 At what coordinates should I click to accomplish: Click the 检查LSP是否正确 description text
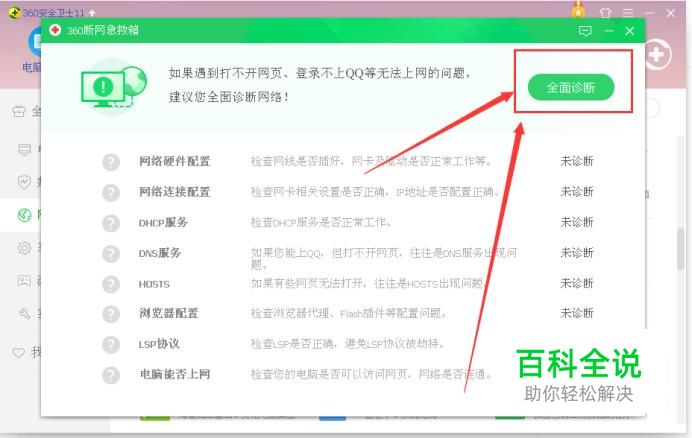point(347,344)
